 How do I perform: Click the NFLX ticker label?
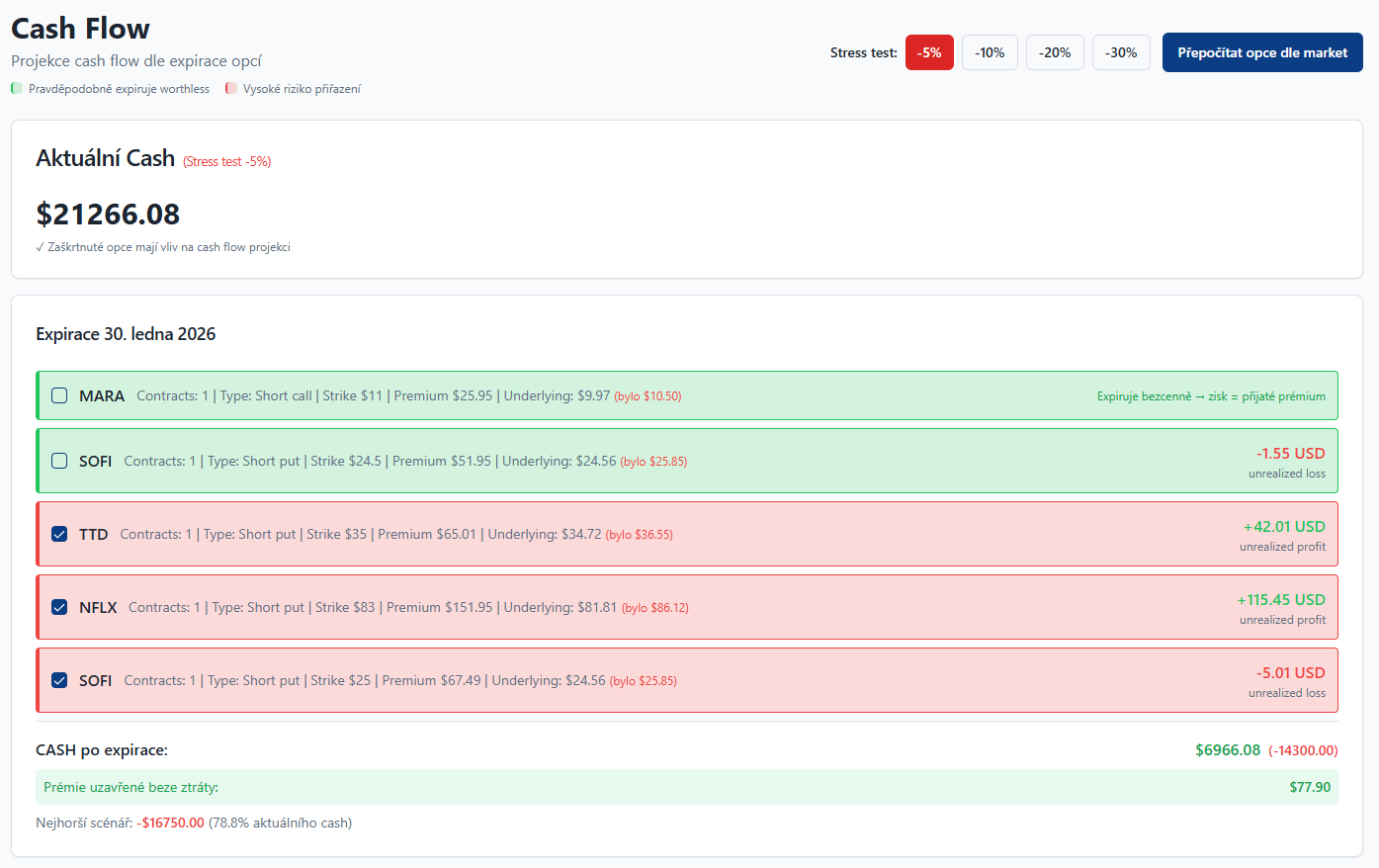[98, 607]
